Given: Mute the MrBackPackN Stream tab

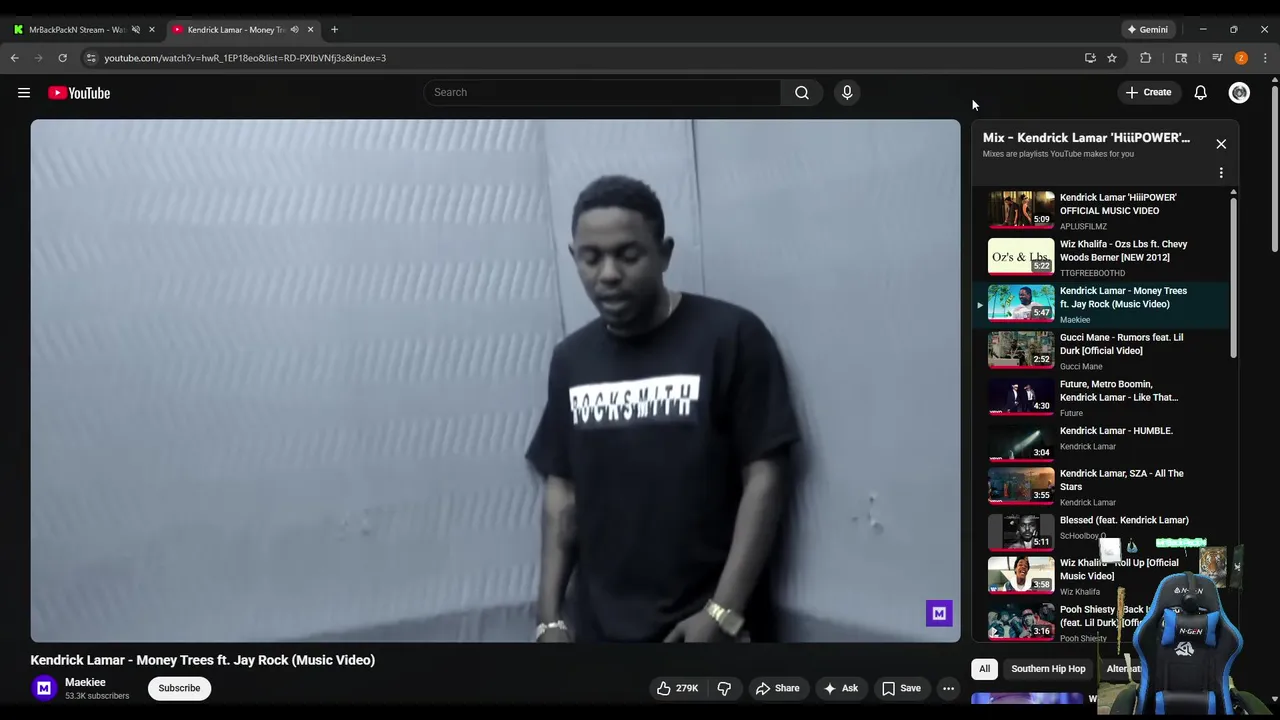Looking at the screenshot, I should point(136,29).
